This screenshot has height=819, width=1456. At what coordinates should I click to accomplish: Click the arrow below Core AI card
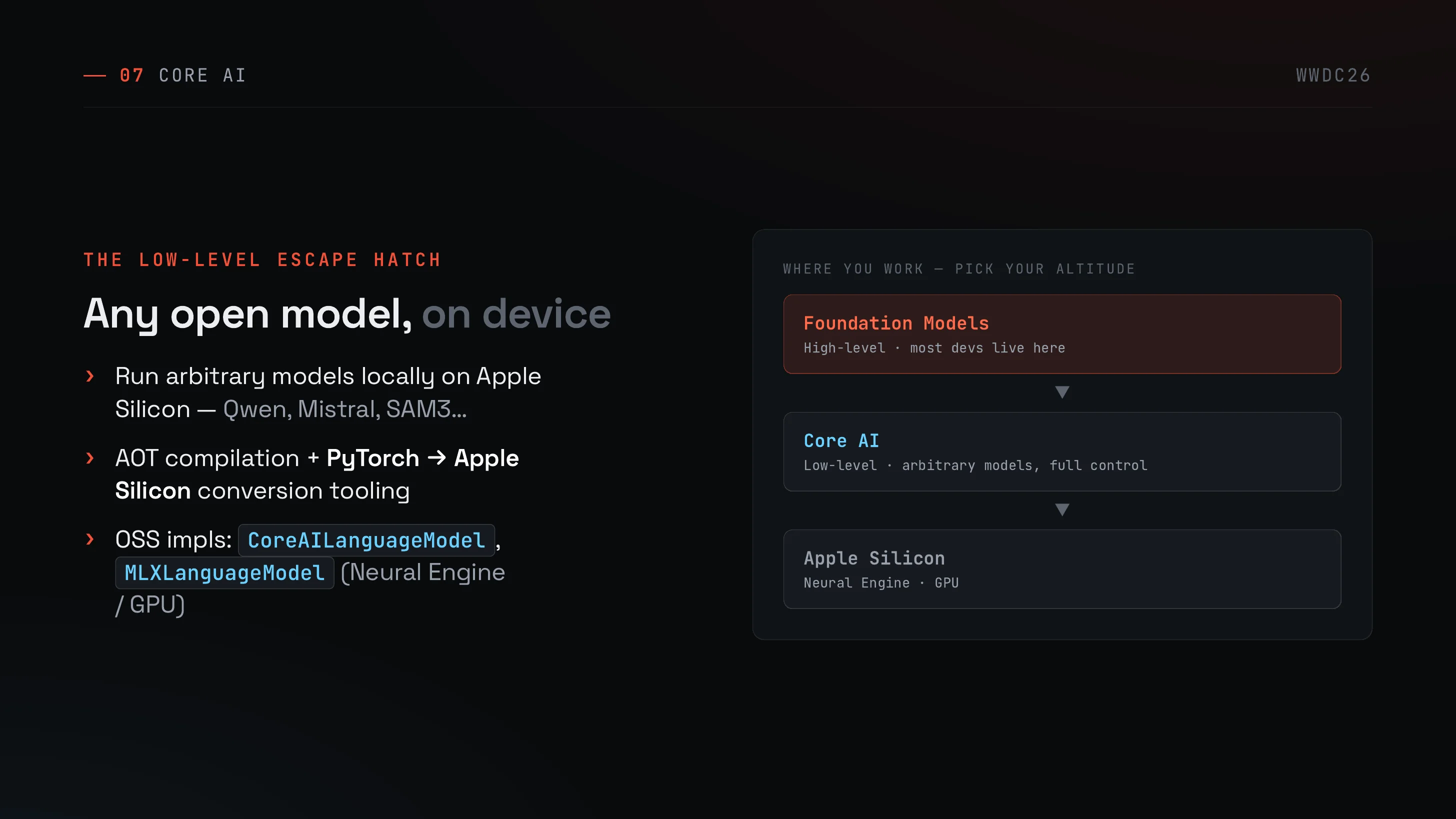pyautogui.click(x=1062, y=510)
